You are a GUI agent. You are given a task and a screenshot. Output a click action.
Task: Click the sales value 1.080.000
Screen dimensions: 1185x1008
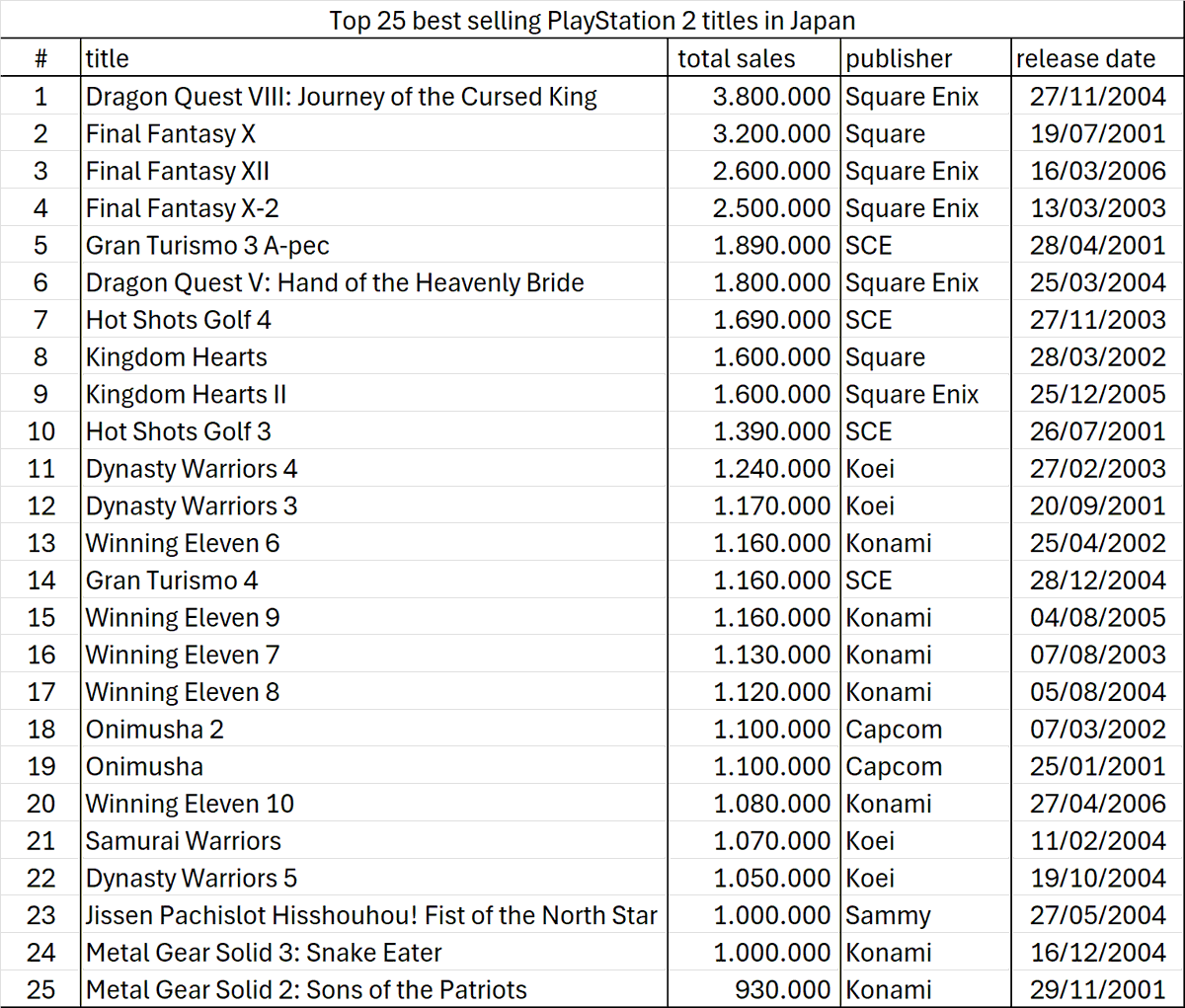(754, 804)
